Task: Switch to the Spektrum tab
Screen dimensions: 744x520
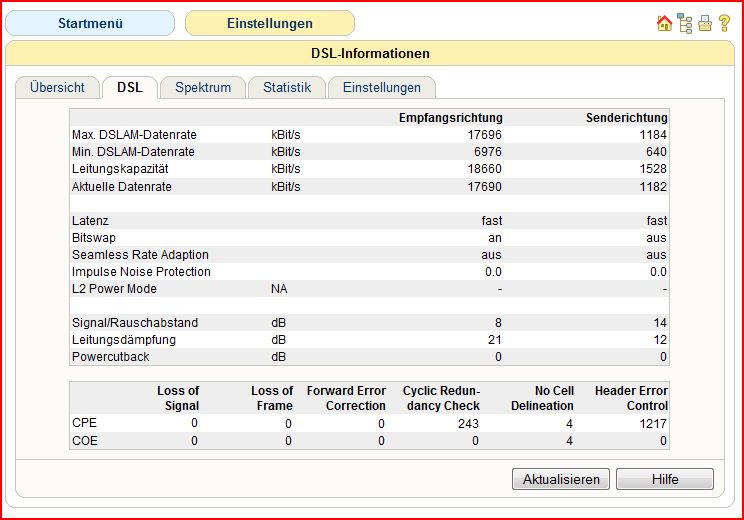Action: coord(203,87)
